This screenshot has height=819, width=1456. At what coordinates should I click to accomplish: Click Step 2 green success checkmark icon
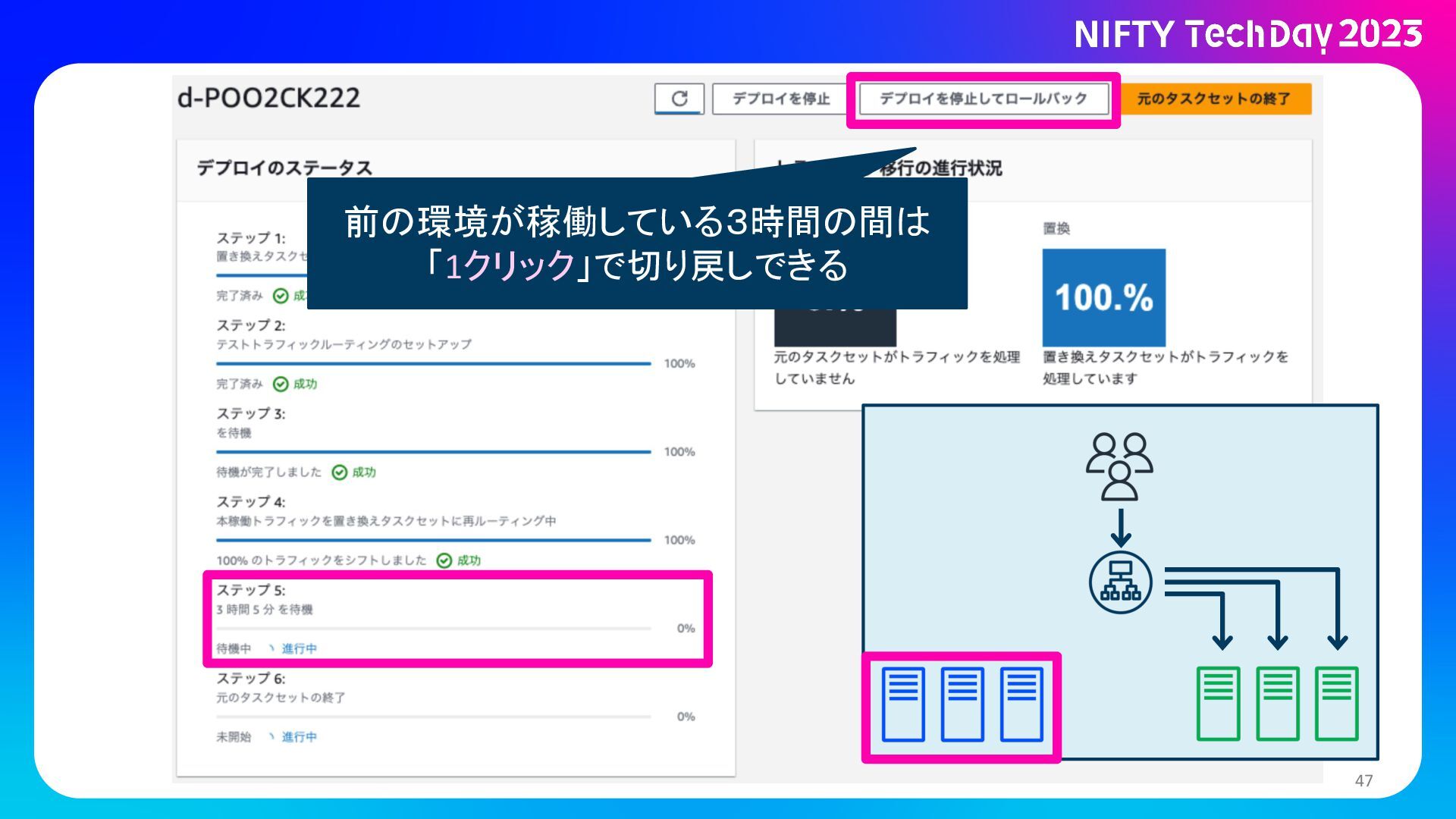281,384
